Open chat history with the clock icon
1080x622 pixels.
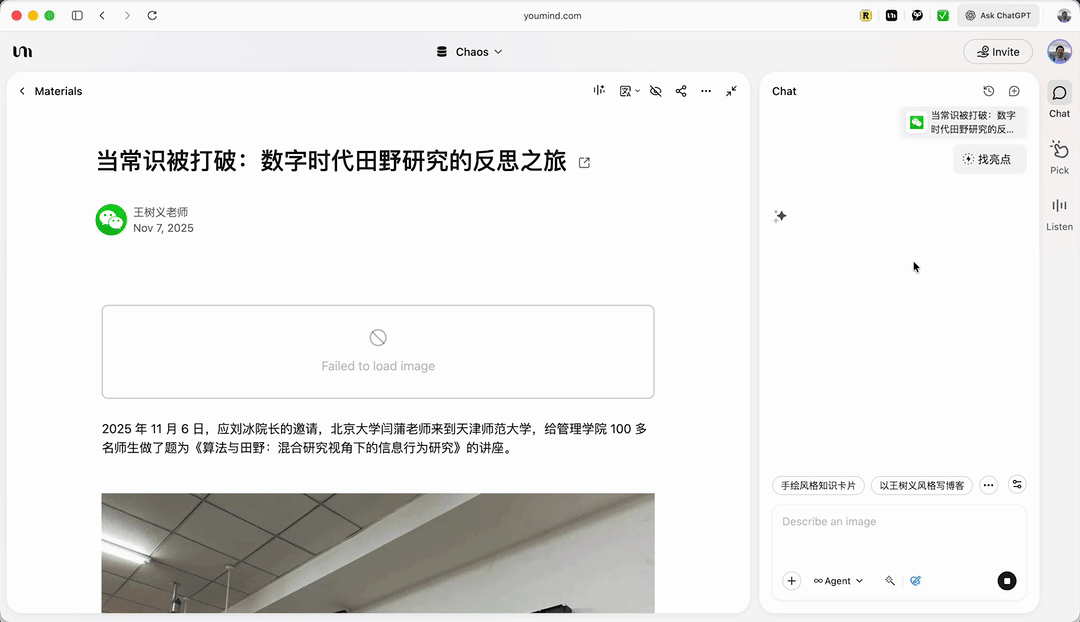point(989,91)
